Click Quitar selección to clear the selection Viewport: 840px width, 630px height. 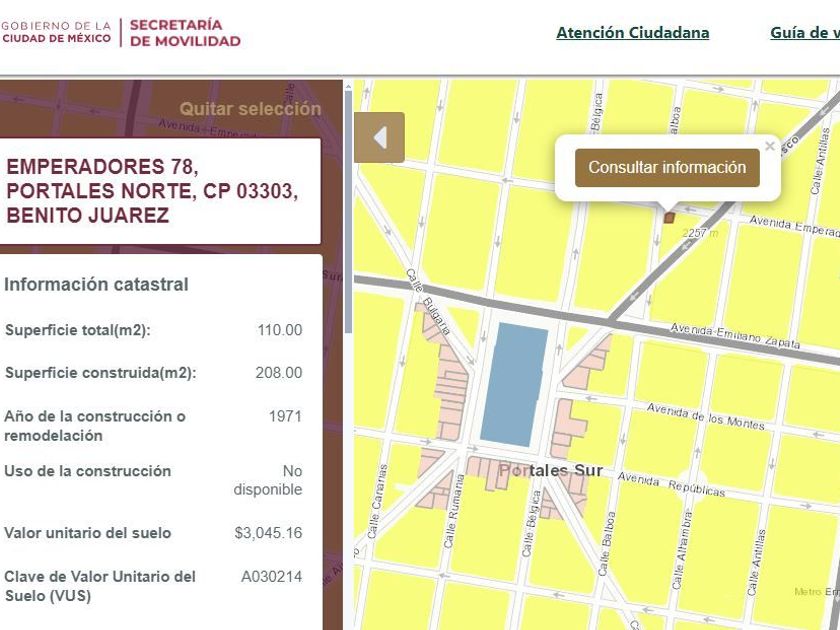[250, 109]
